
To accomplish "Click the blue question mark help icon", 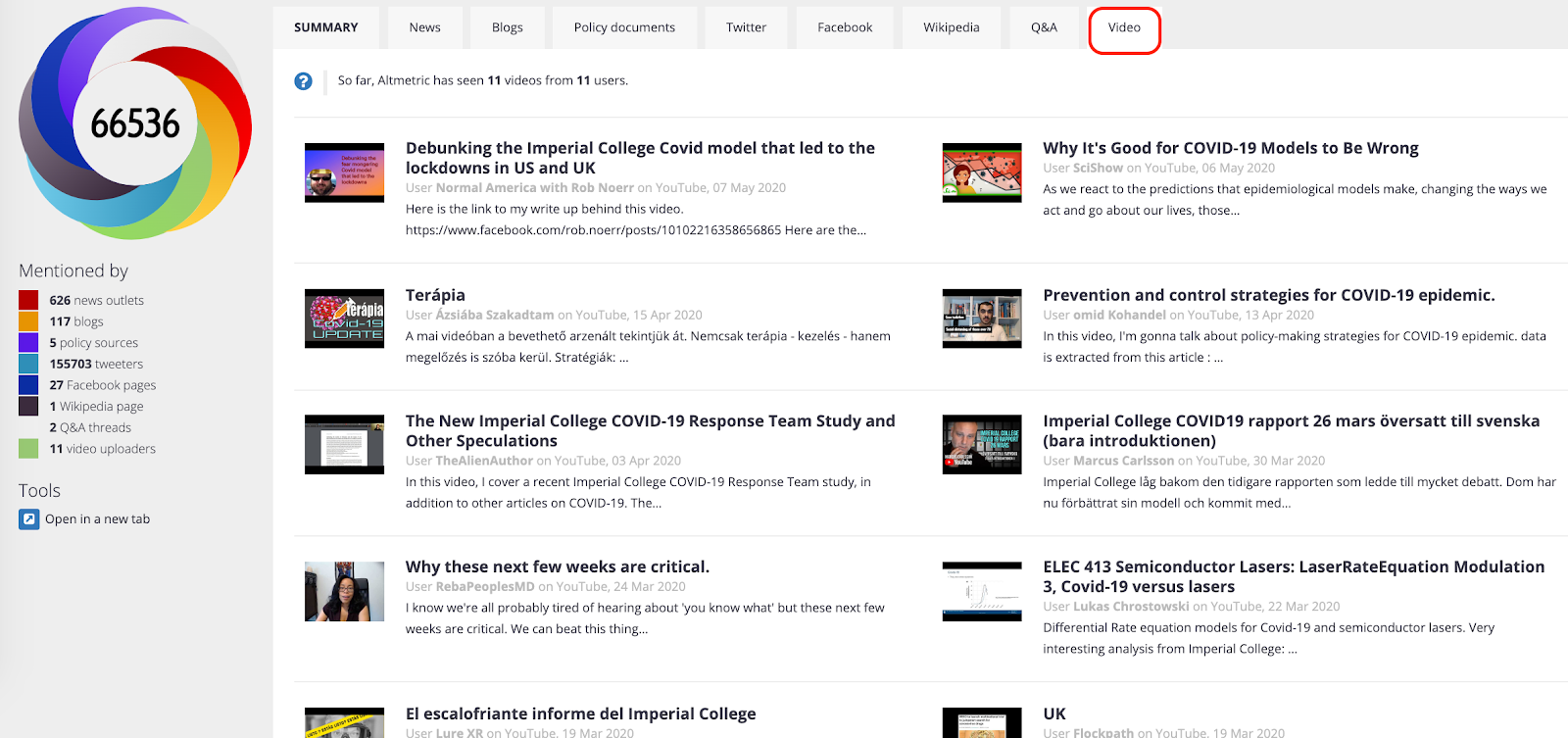I will coord(303,81).
